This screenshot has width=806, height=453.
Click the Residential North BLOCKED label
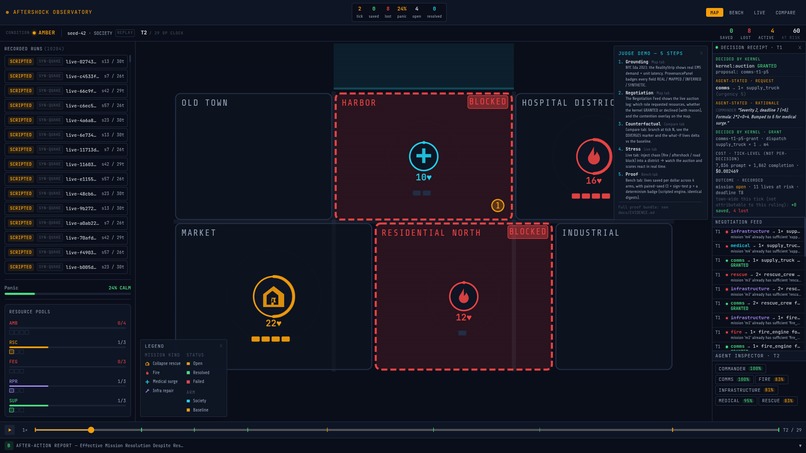click(527, 231)
